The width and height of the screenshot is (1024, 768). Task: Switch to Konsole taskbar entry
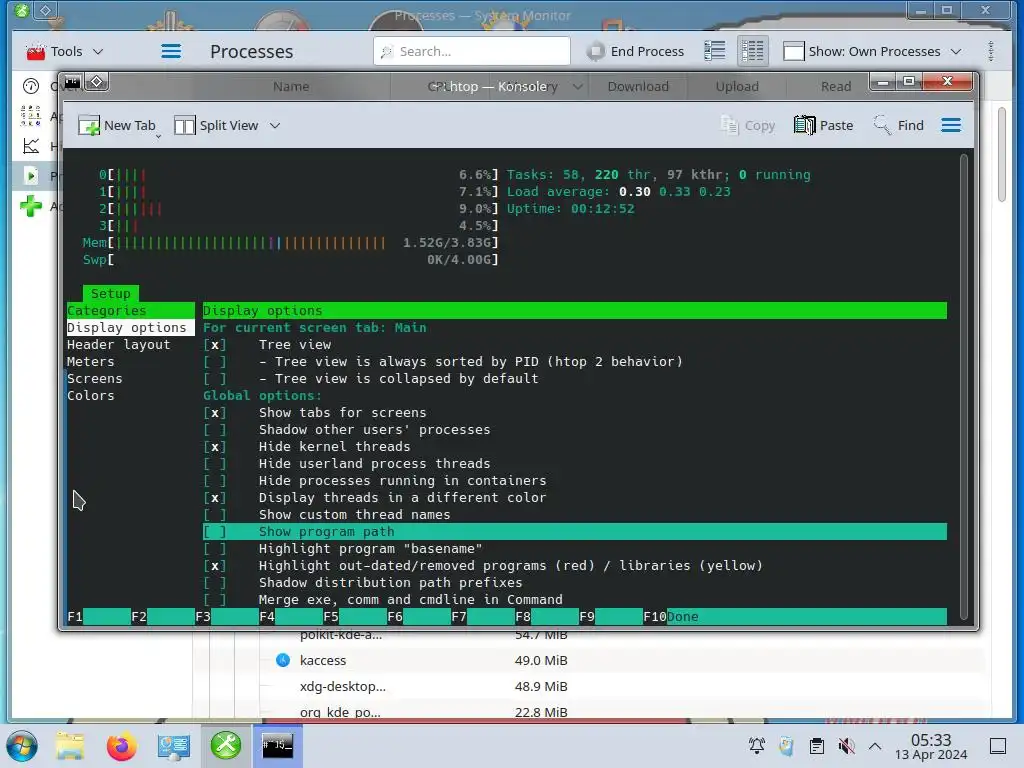pyautogui.click(x=278, y=746)
